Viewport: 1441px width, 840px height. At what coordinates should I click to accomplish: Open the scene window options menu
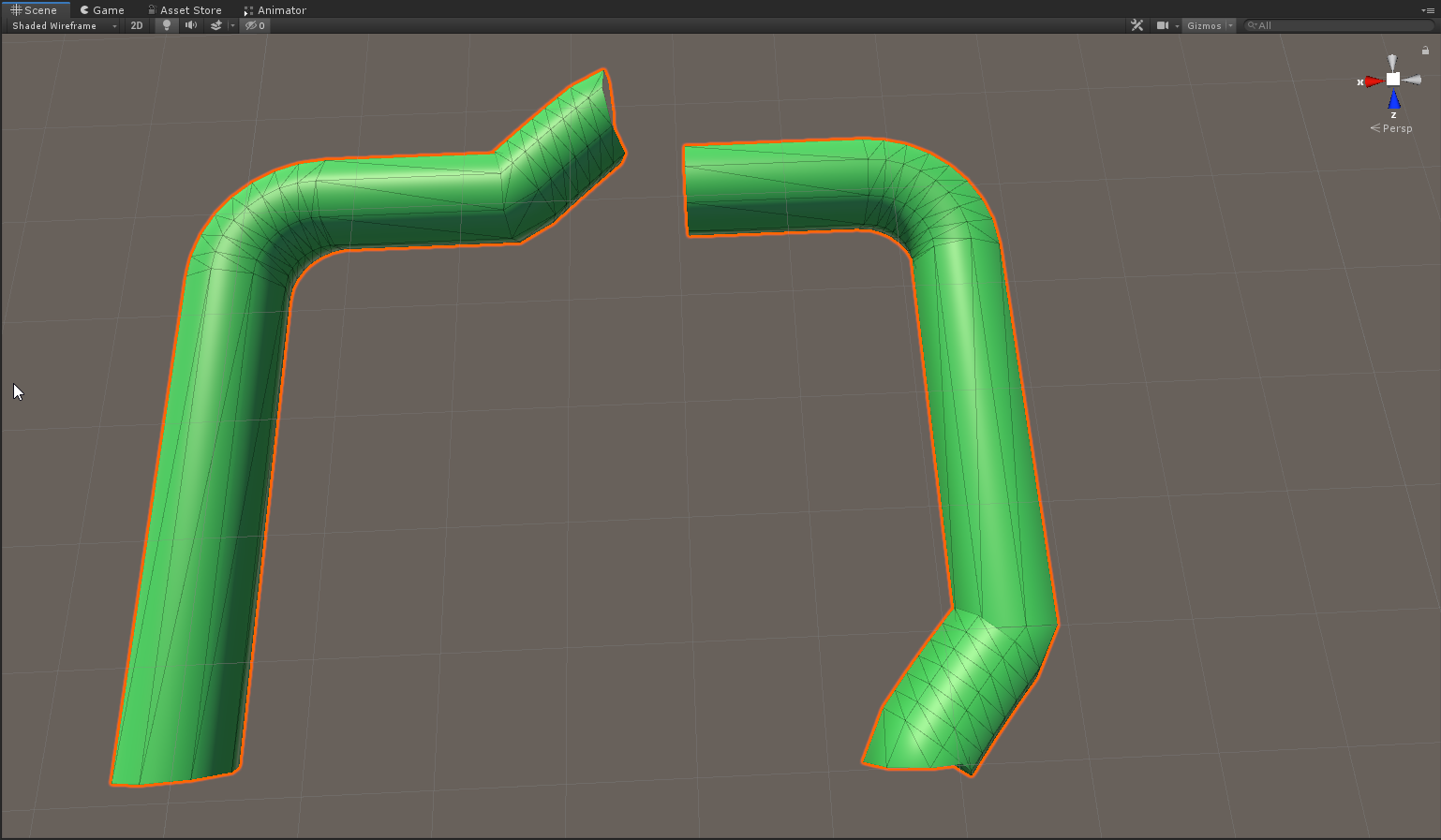point(1428,10)
